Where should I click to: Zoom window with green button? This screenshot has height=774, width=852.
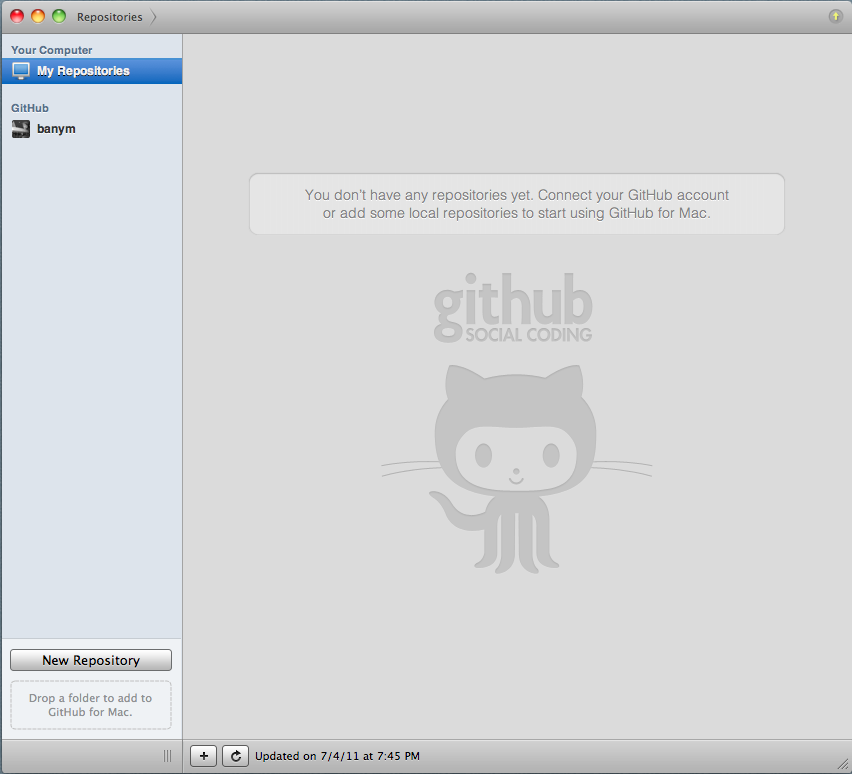click(59, 16)
